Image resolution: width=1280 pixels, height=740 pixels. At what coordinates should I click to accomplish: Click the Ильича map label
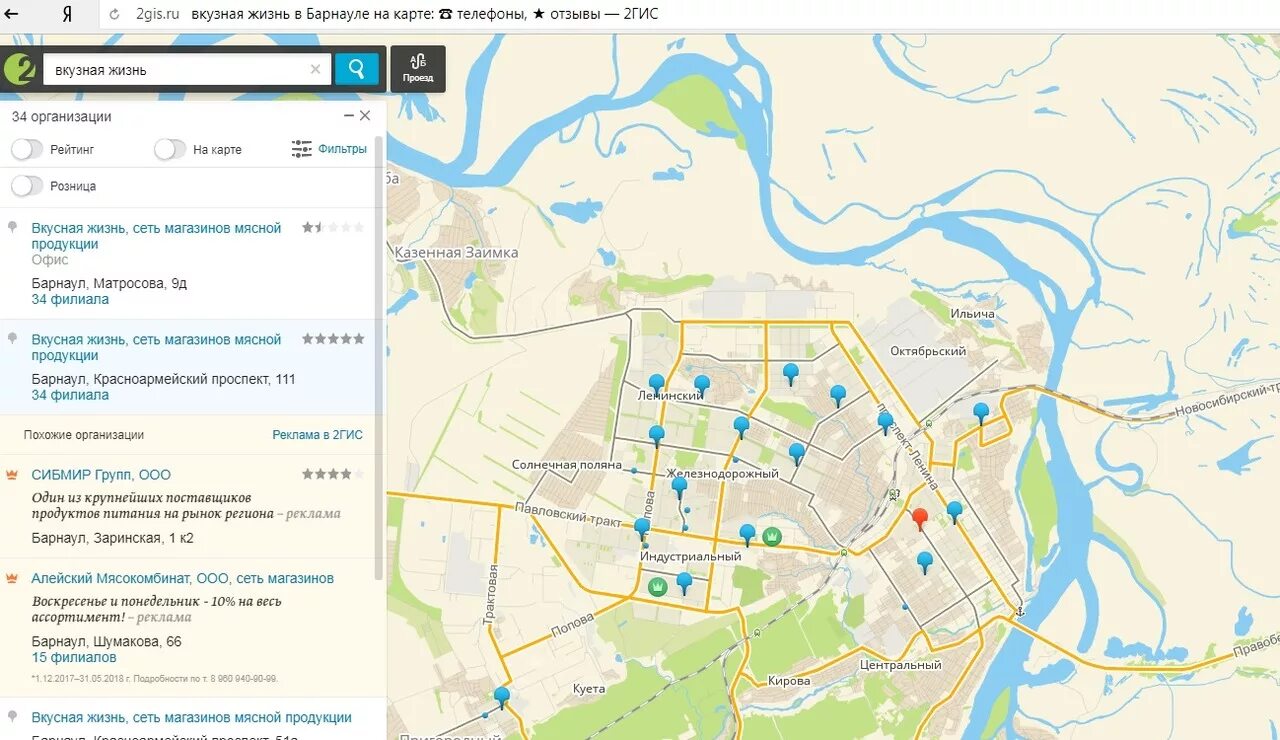coord(973,314)
